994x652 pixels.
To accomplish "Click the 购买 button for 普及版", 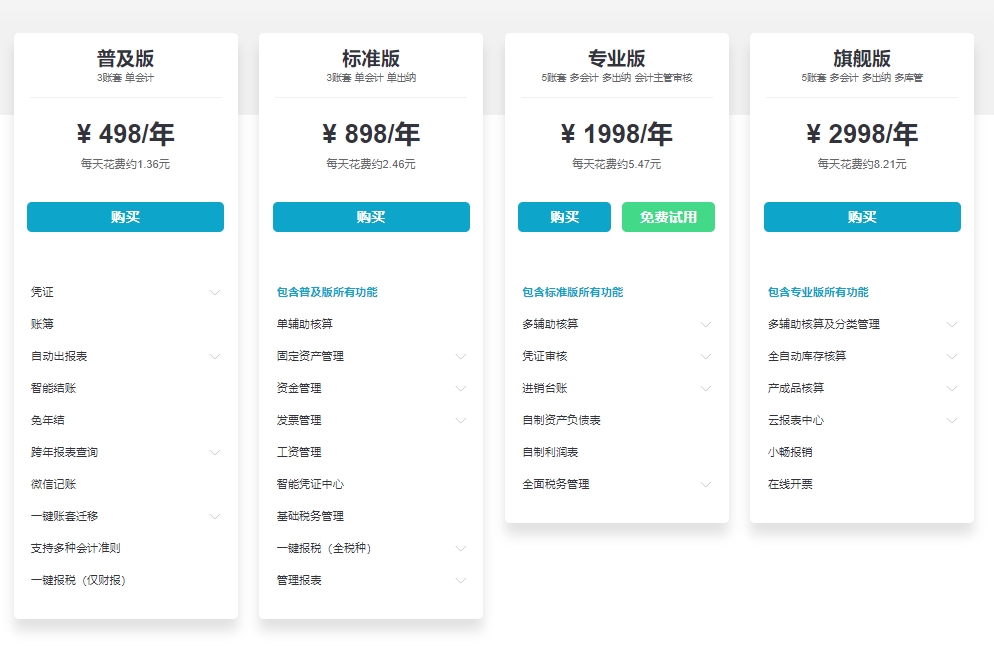I will click(125, 217).
